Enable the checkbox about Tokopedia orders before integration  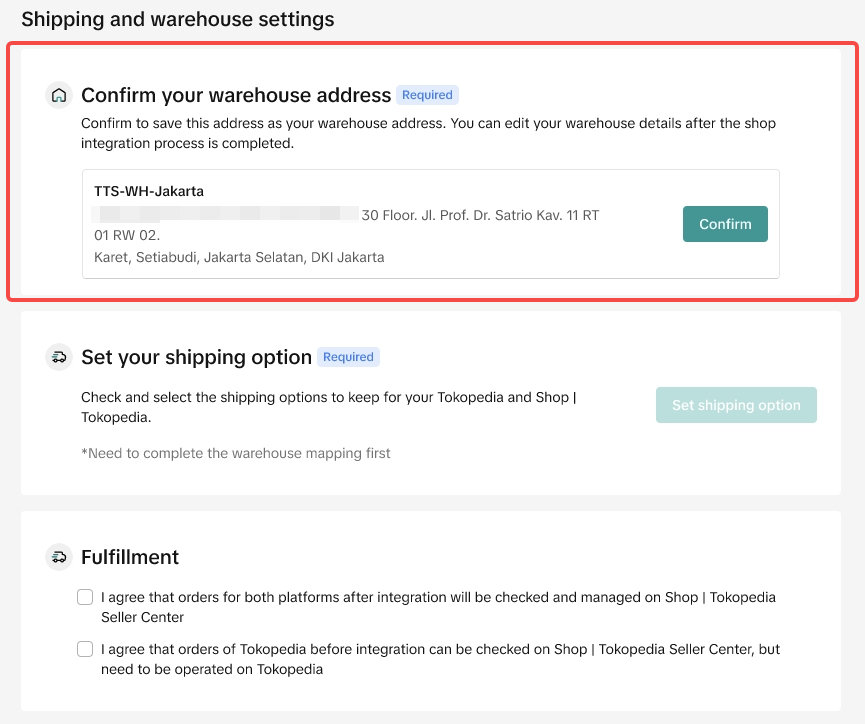(85, 649)
